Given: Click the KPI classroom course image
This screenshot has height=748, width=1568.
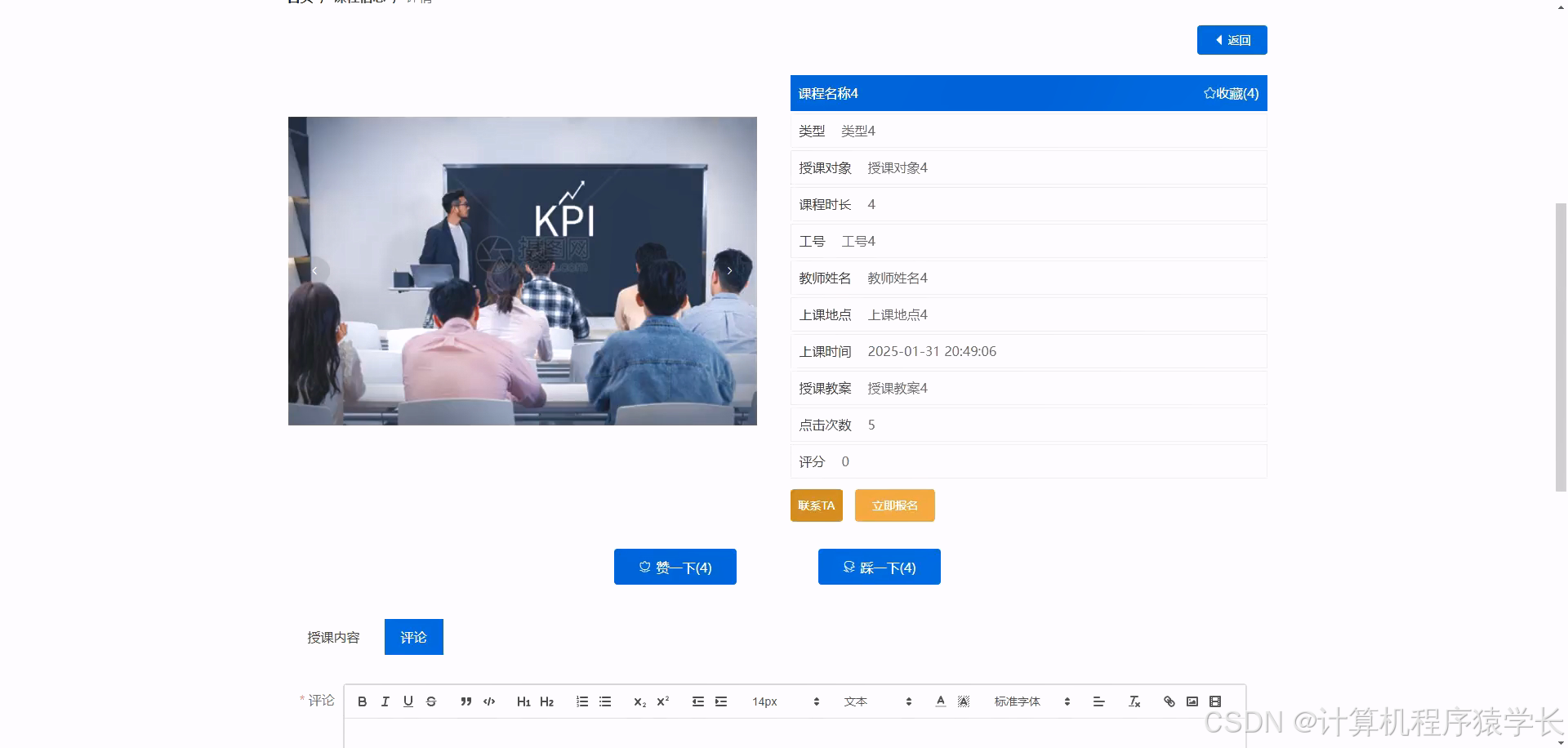Looking at the screenshot, I should point(522,271).
